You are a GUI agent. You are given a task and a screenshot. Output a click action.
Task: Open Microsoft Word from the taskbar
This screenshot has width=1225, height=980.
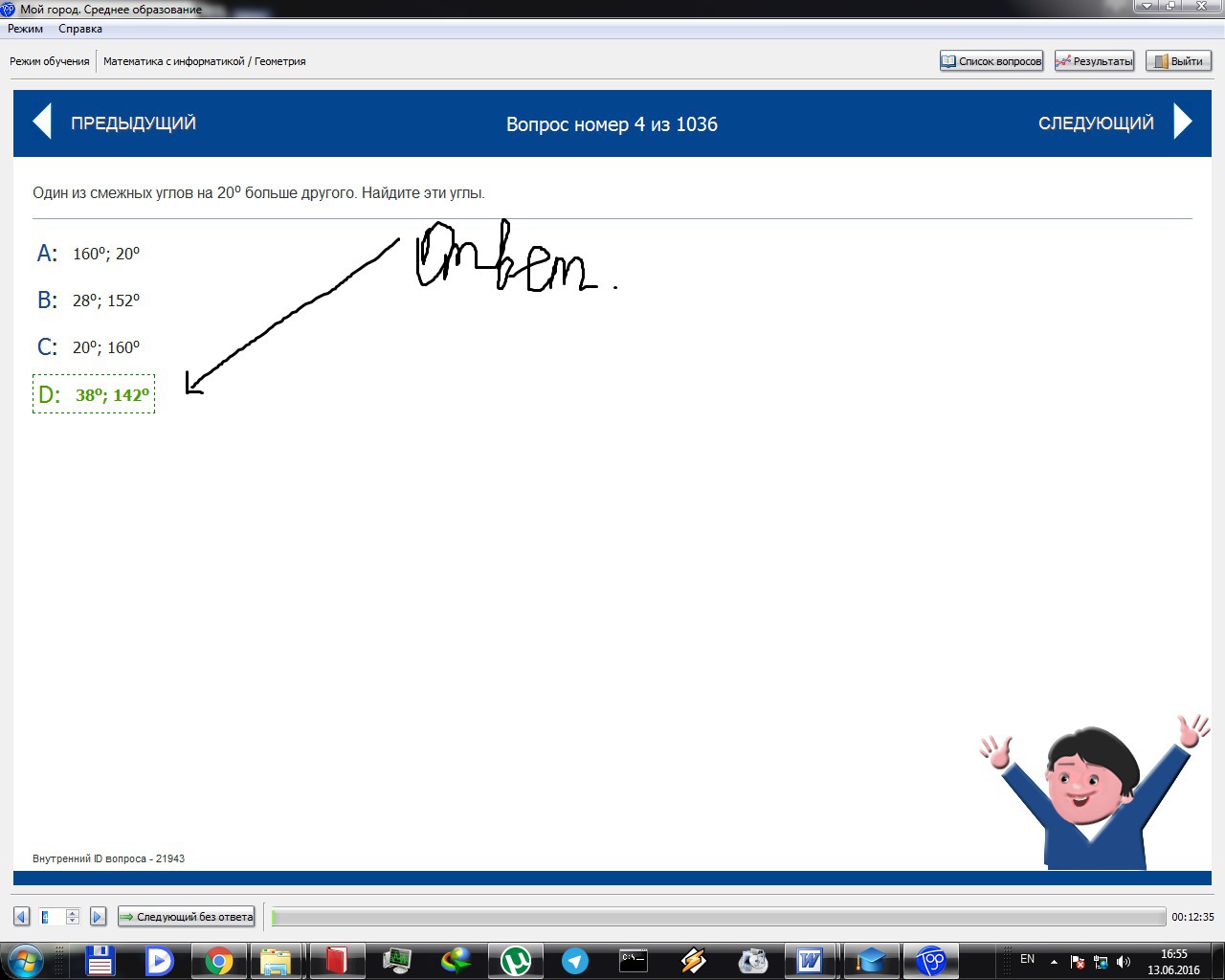point(810,960)
